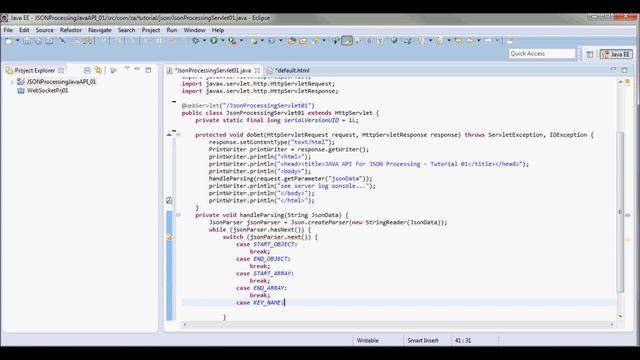Collapse the doGet method fold toggle
Viewport: 640px width, 360px height.
pyautogui.click(x=178, y=135)
